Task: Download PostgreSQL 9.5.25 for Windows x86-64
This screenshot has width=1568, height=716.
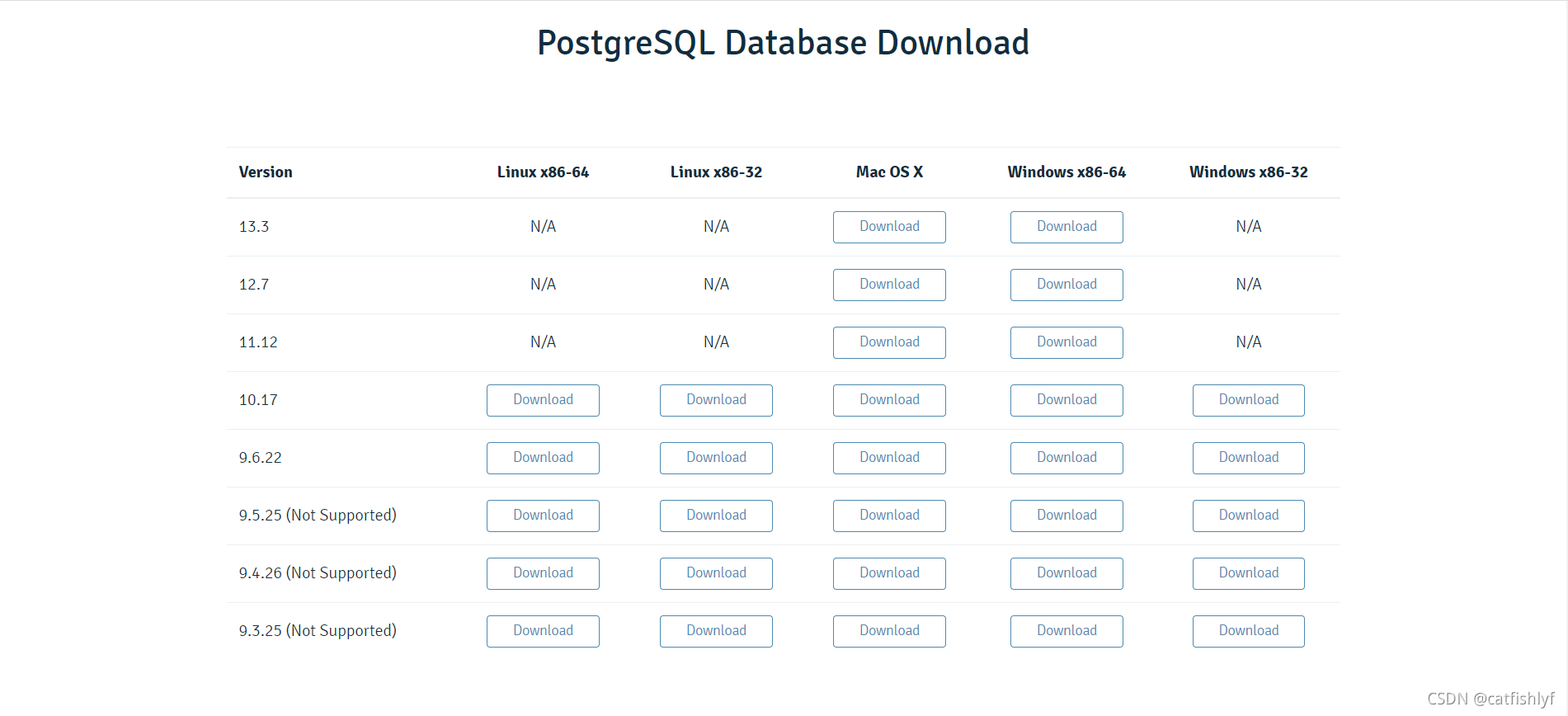Action: (x=1067, y=516)
